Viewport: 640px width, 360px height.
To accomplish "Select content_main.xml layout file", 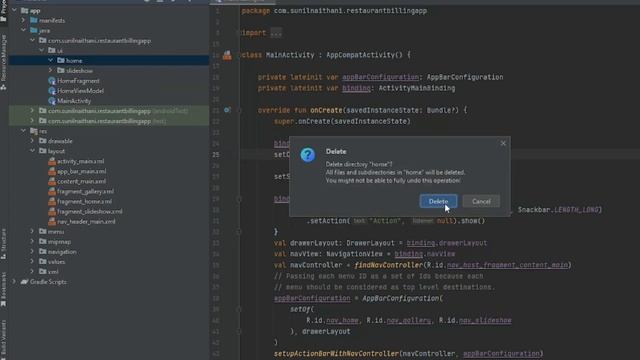I will point(81,181).
